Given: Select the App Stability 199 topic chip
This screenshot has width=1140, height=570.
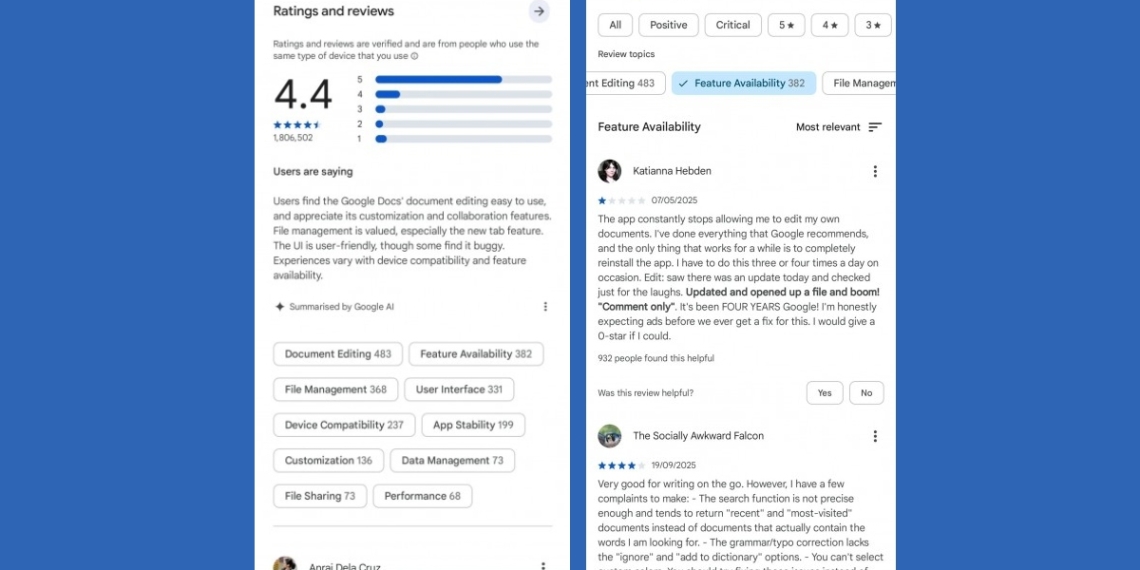Looking at the screenshot, I should (473, 425).
